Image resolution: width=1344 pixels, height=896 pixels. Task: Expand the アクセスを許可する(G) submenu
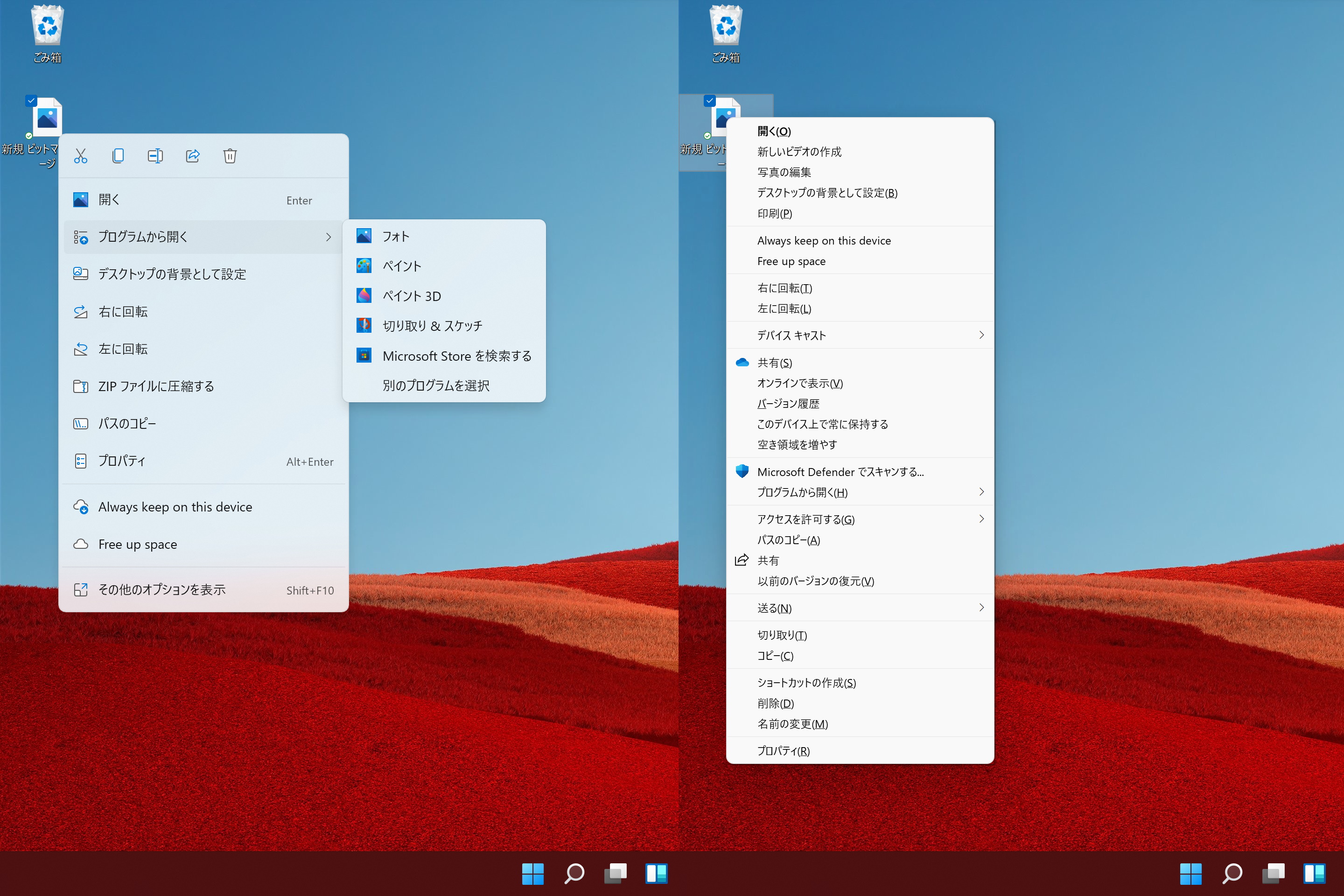point(806,519)
